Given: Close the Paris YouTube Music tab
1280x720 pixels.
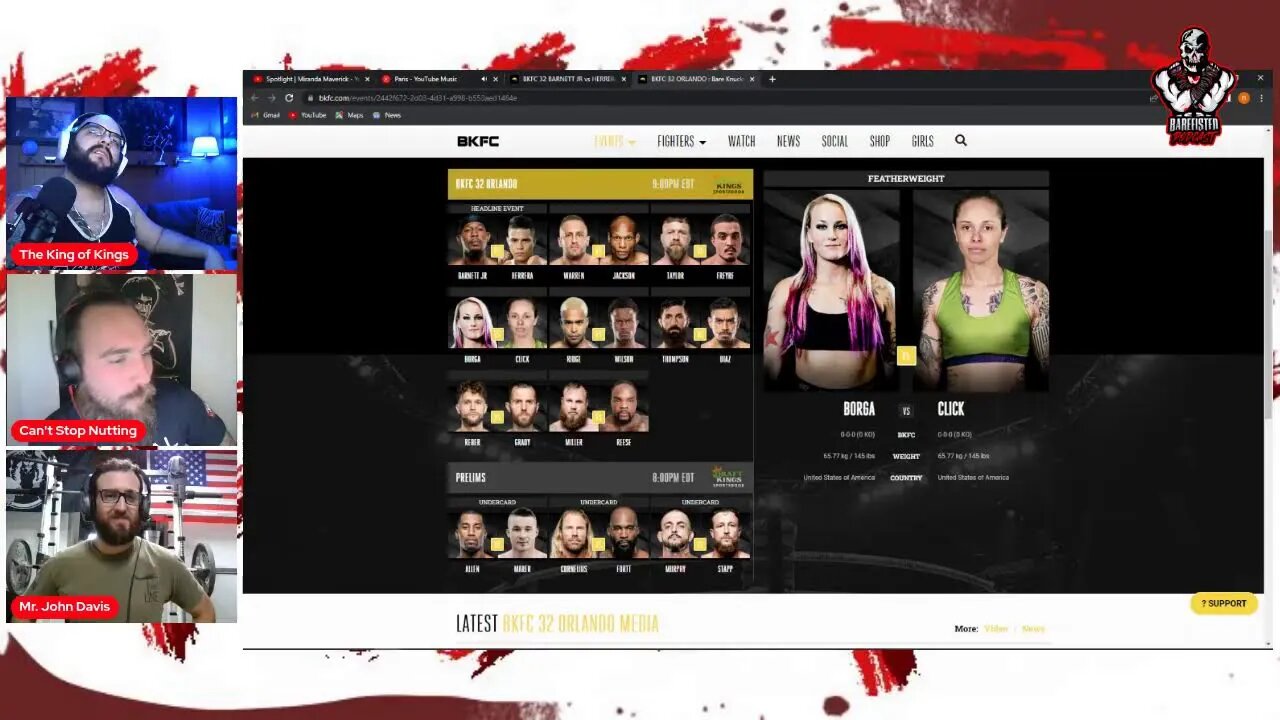Looking at the screenshot, I should [495, 79].
